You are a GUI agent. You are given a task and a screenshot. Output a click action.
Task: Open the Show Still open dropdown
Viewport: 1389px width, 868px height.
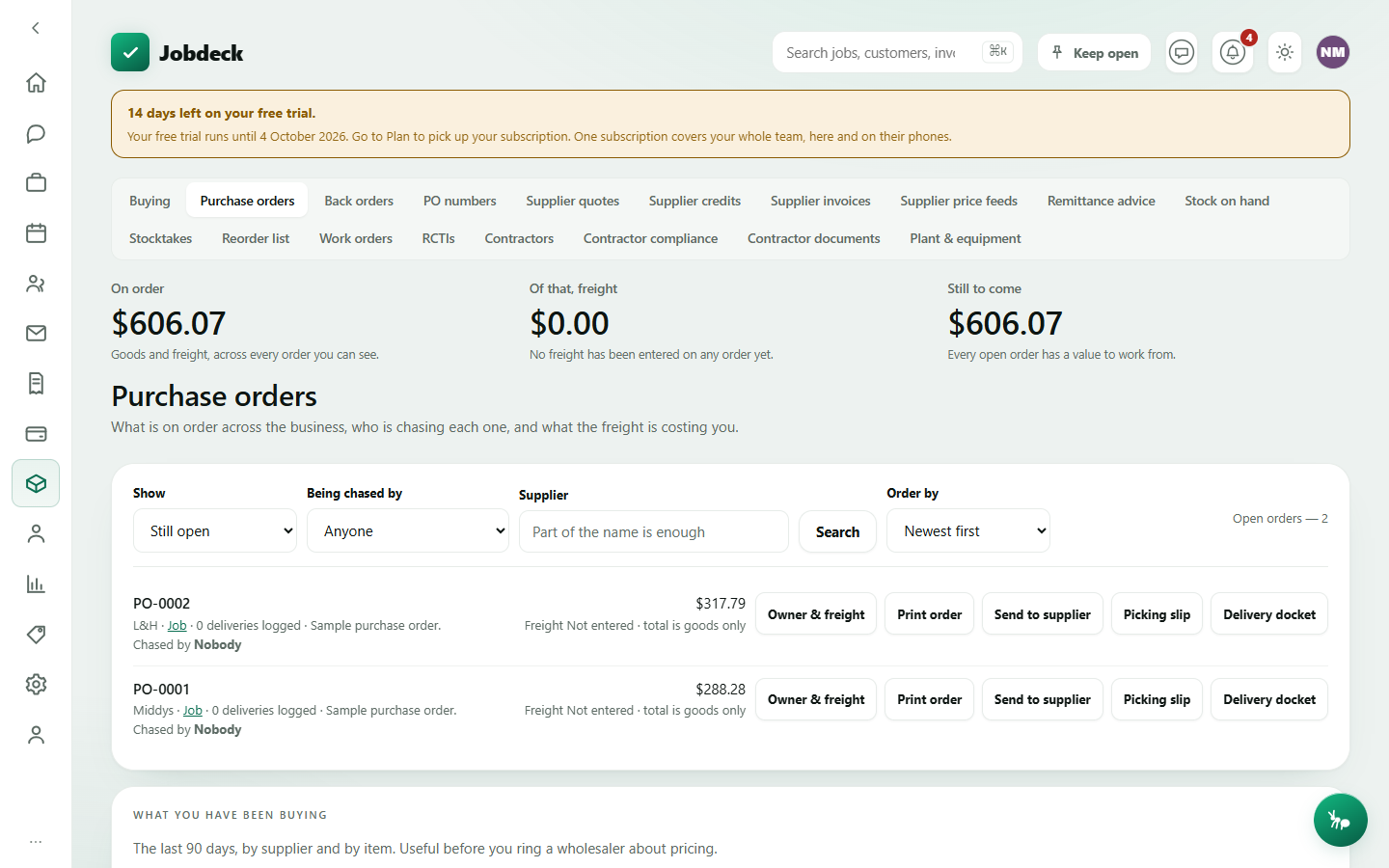215,530
